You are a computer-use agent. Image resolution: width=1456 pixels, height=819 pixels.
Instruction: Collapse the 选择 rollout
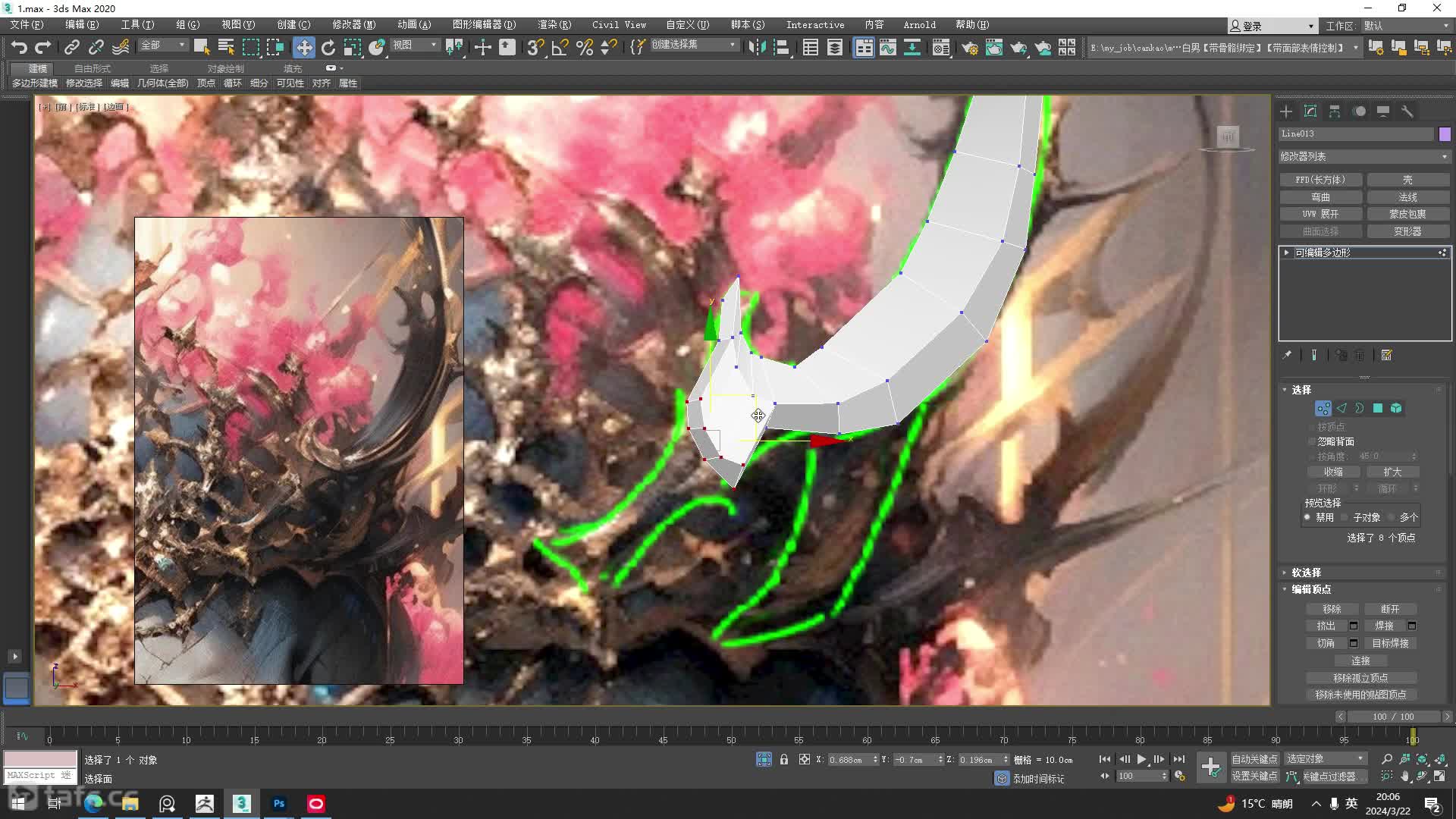pos(1301,390)
